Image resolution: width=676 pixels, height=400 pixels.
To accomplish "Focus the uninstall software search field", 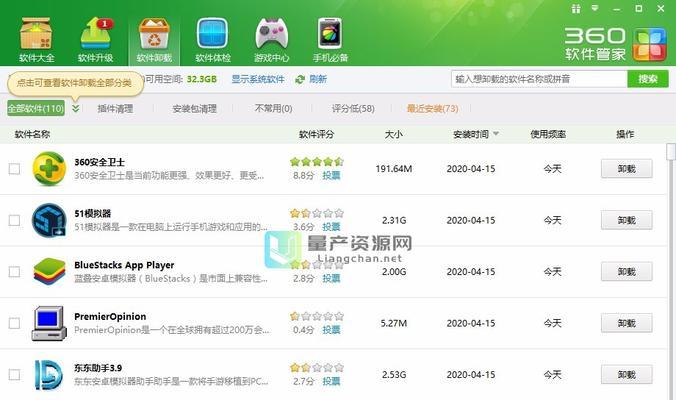I will [x=539, y=79].
